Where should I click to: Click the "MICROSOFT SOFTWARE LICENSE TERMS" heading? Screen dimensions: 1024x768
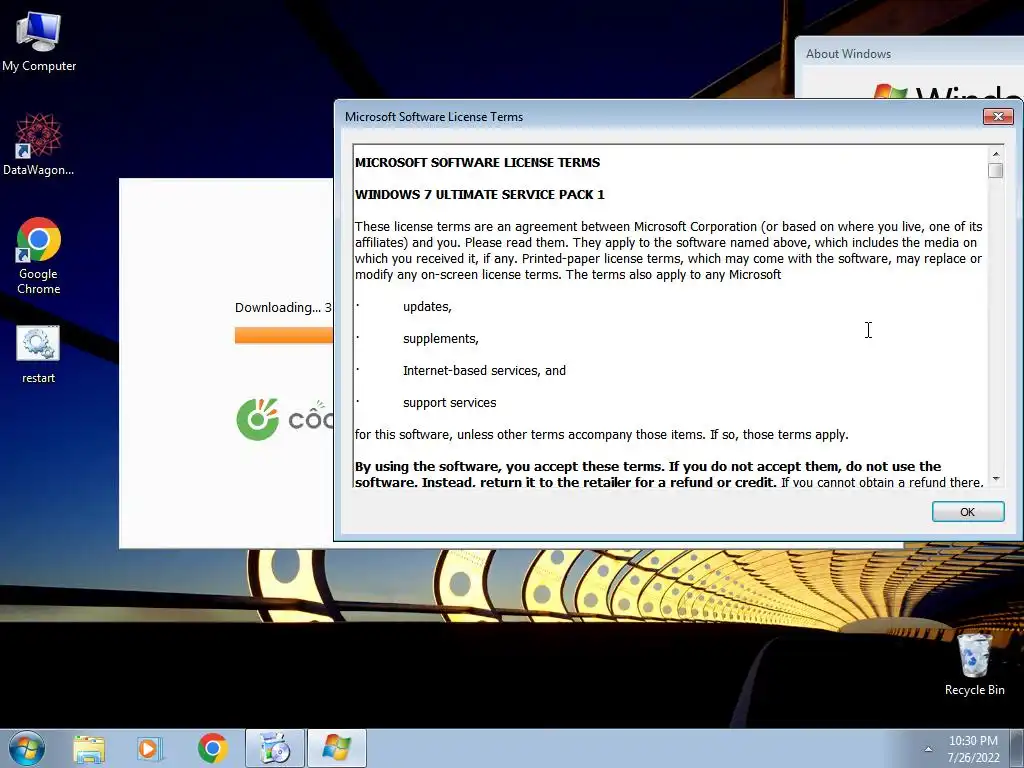[477, 163]
